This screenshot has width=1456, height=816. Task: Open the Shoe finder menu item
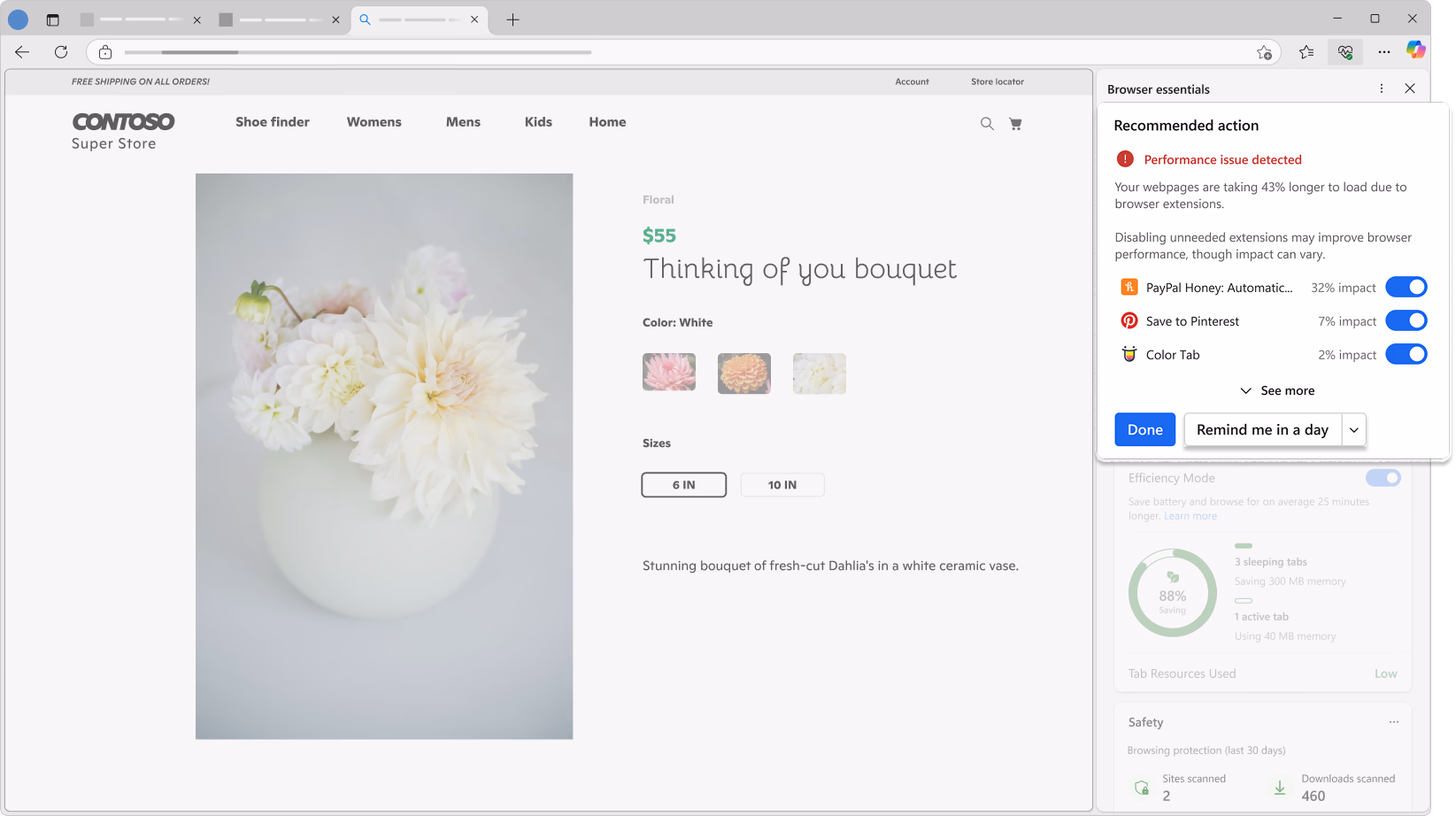(273, 122)
